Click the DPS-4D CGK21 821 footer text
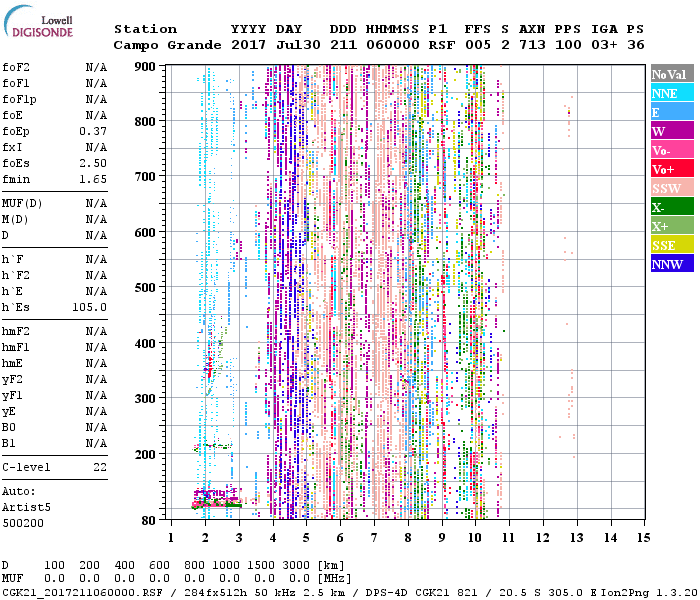 pyautogui.click(x=421, y=593)
